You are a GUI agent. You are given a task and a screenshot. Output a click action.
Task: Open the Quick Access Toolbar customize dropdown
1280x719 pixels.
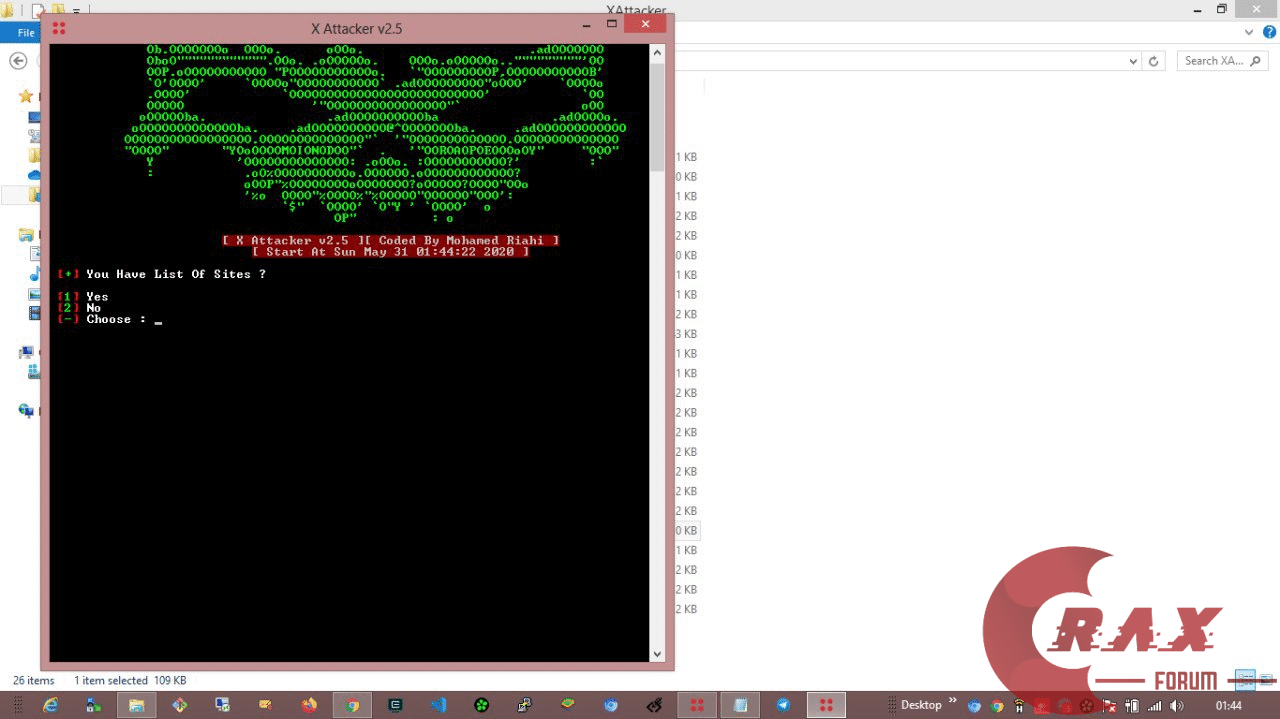coord(76,11)
